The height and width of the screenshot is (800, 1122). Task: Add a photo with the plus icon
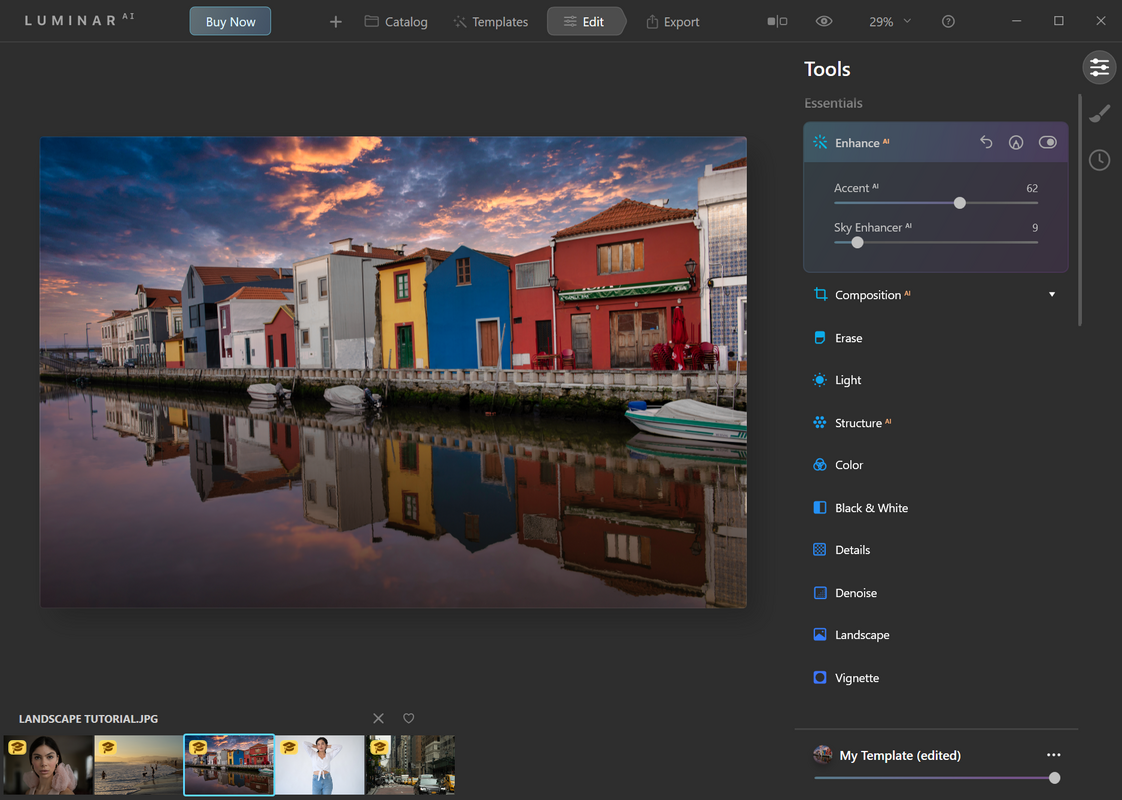click(336, 22)
